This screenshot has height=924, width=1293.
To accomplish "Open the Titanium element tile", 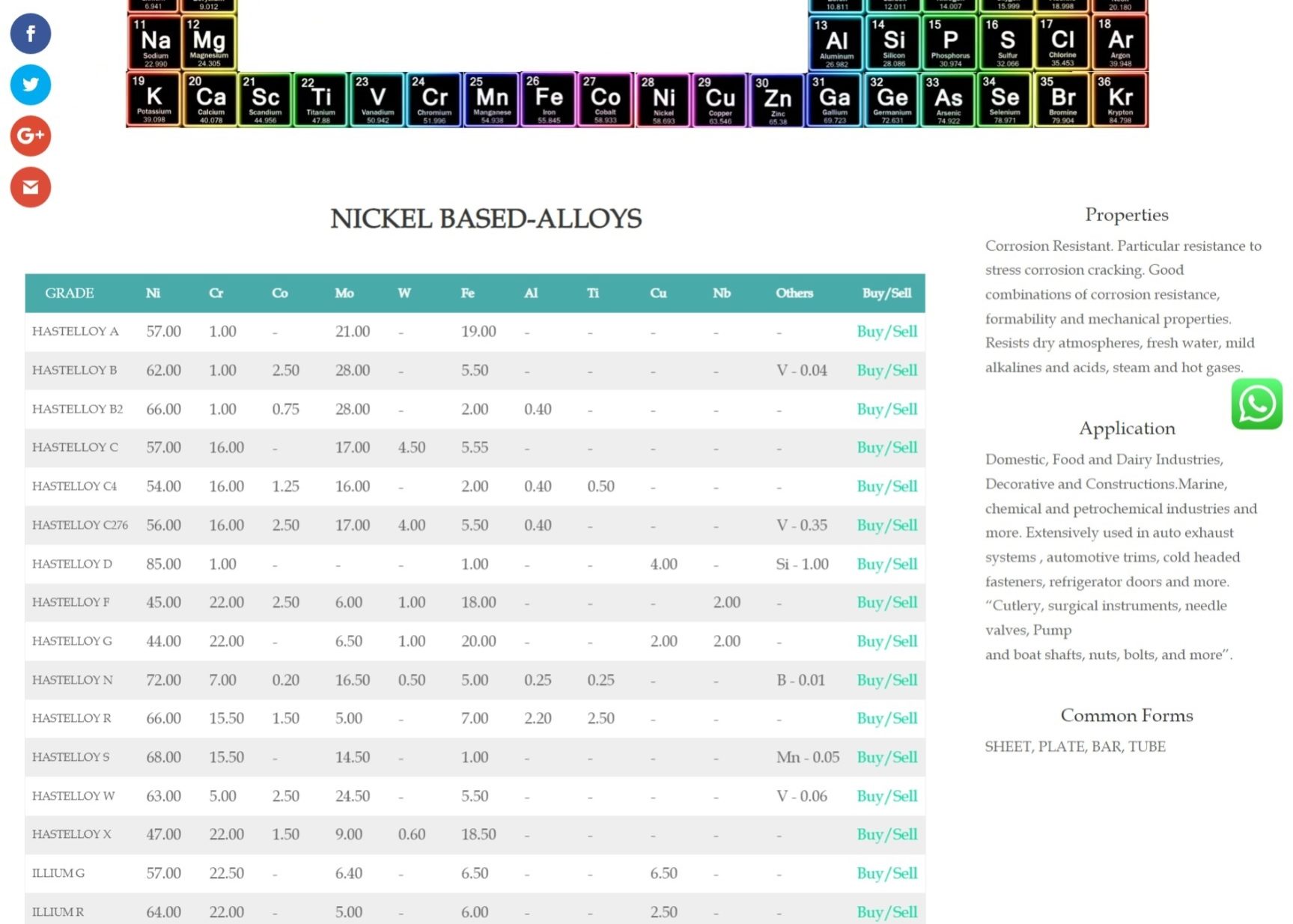I will (320, 100).
